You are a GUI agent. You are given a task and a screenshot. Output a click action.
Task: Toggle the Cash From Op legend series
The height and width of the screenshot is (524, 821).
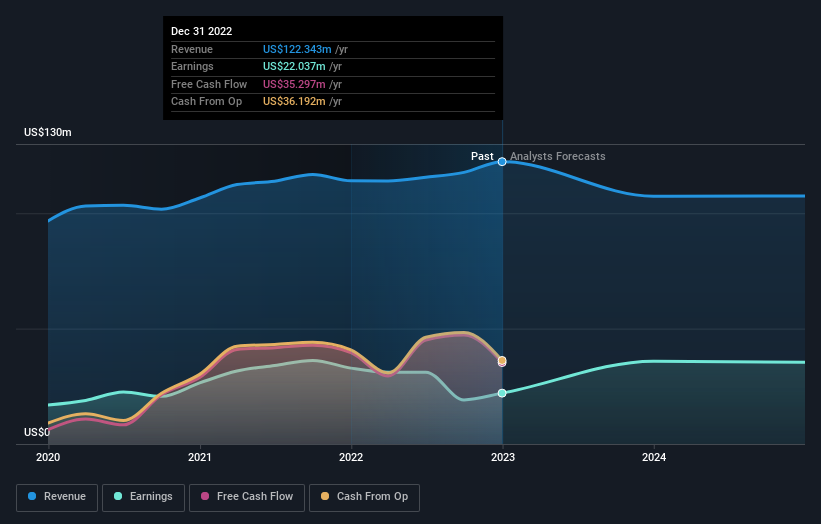[x=364, y=497]
